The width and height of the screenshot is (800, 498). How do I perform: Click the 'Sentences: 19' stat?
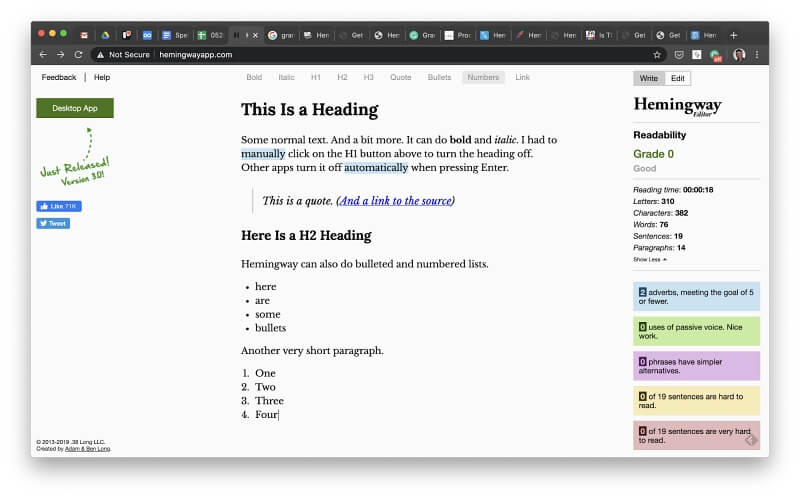click(658, 236)
